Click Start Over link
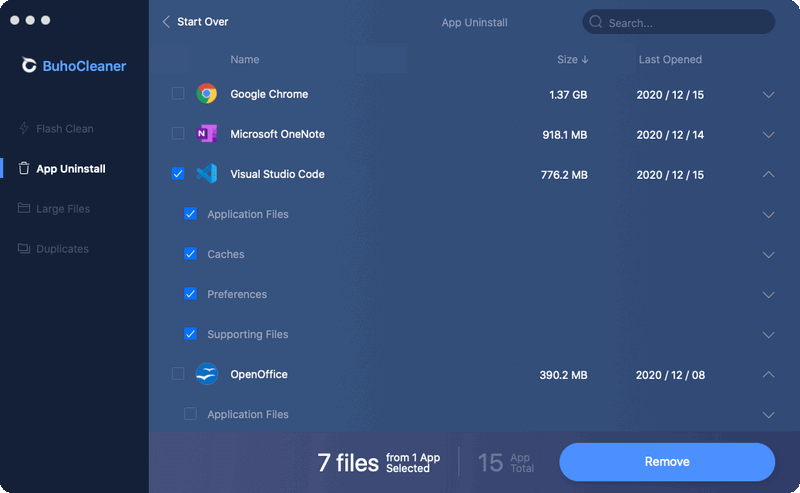 203,21
